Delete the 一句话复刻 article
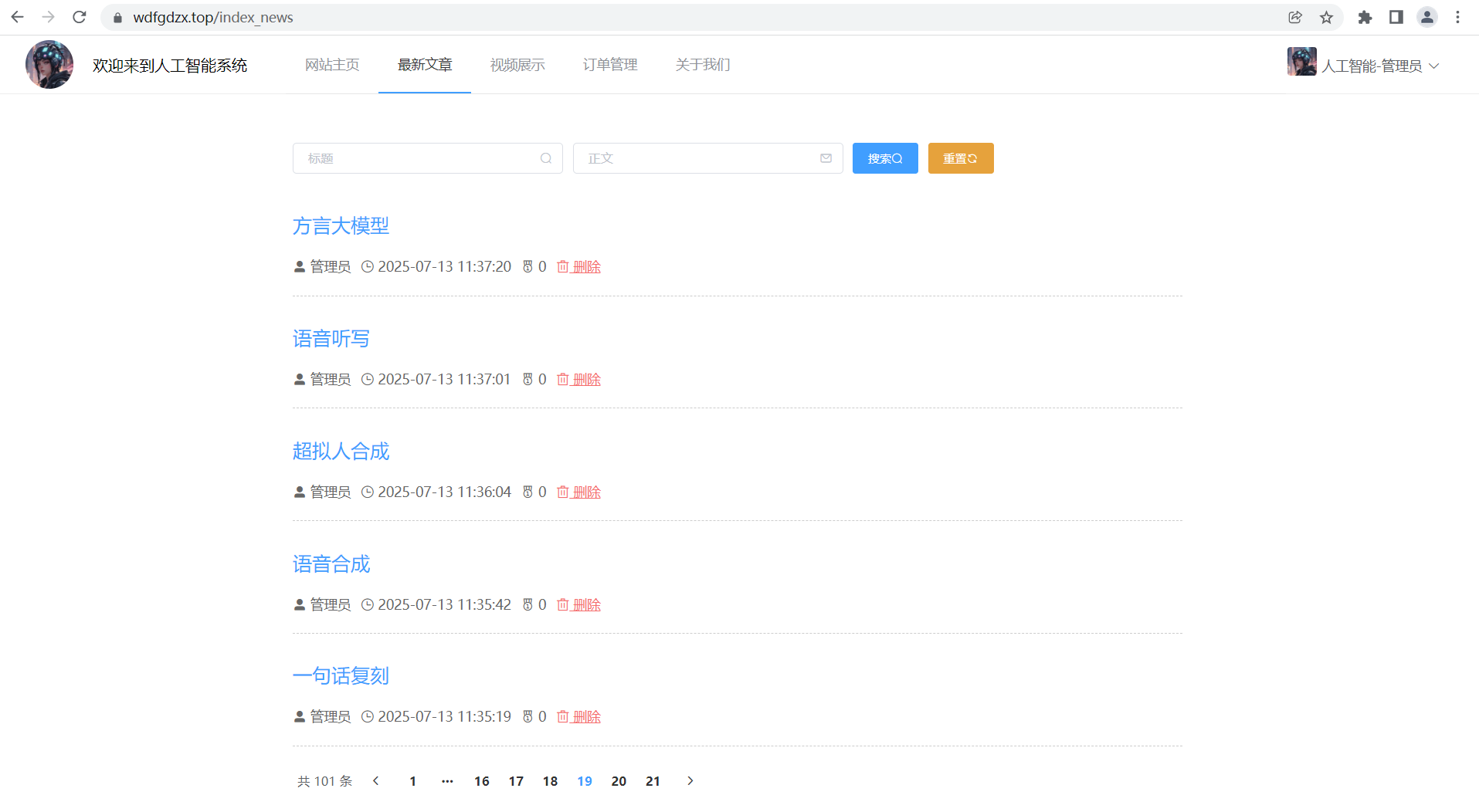Viewport: 1479px width, 812px height. (x=578, y=716)
